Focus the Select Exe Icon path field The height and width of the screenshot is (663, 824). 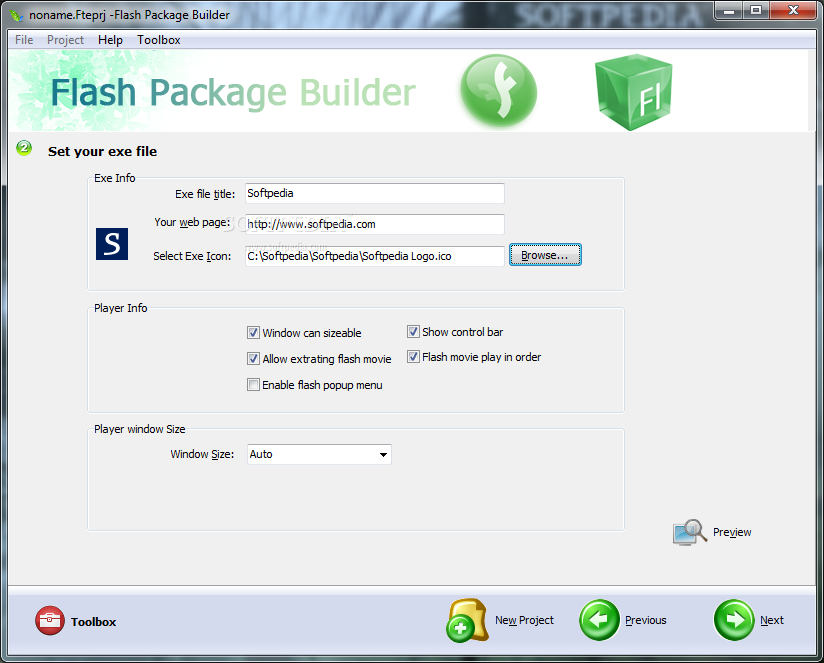pyautogui.click(x=375, y=256)
